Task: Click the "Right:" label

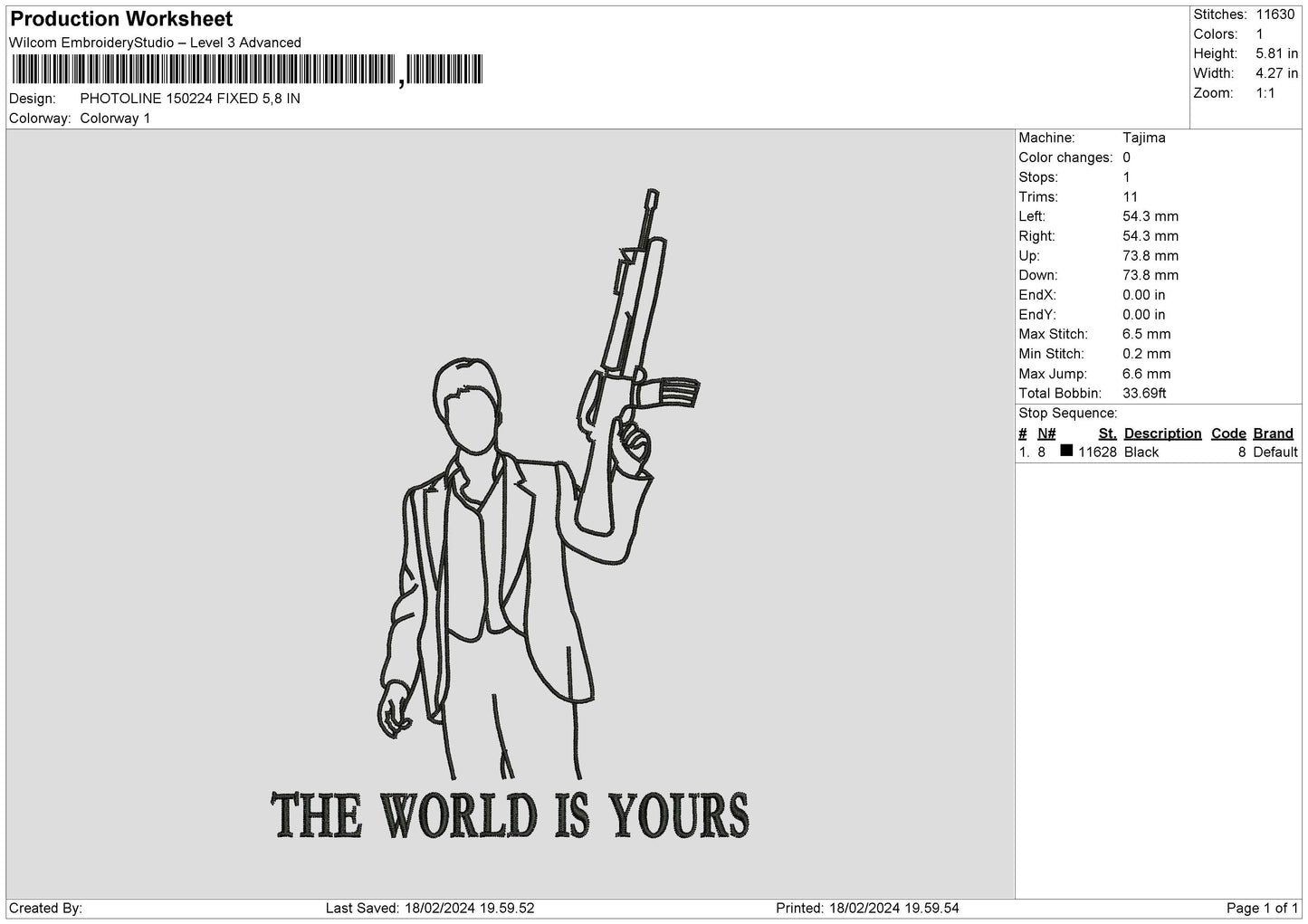Action: point(1036,236)
